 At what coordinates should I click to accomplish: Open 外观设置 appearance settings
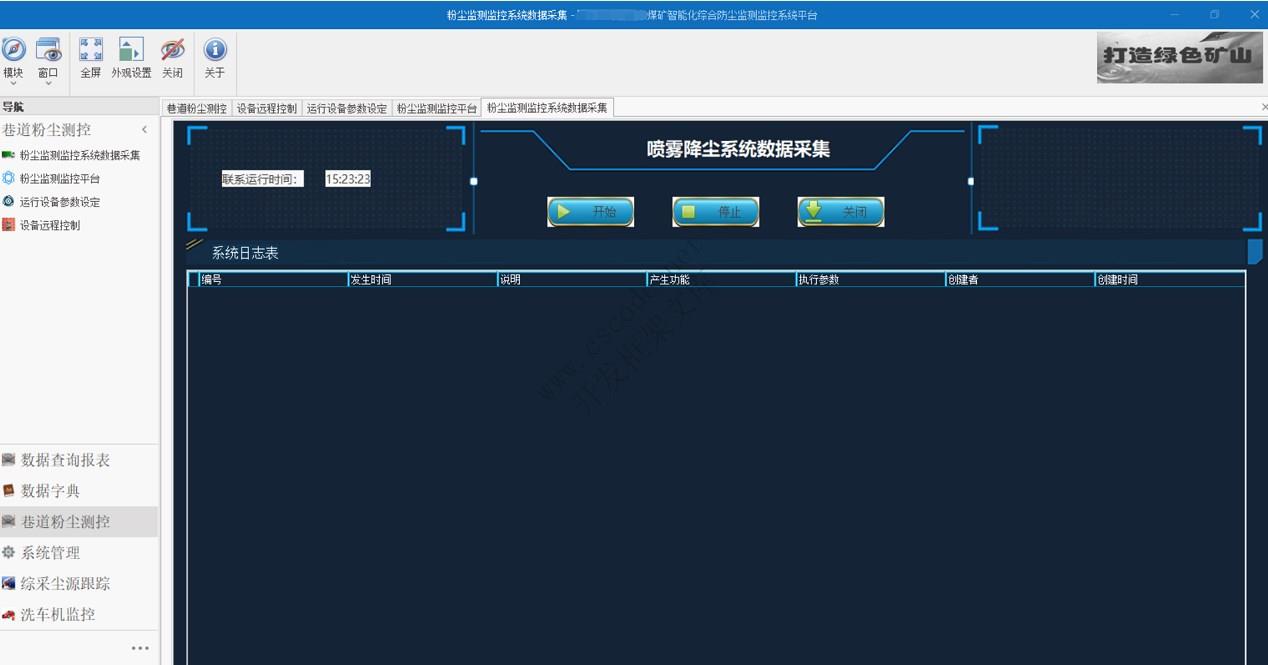pos(131,55)
